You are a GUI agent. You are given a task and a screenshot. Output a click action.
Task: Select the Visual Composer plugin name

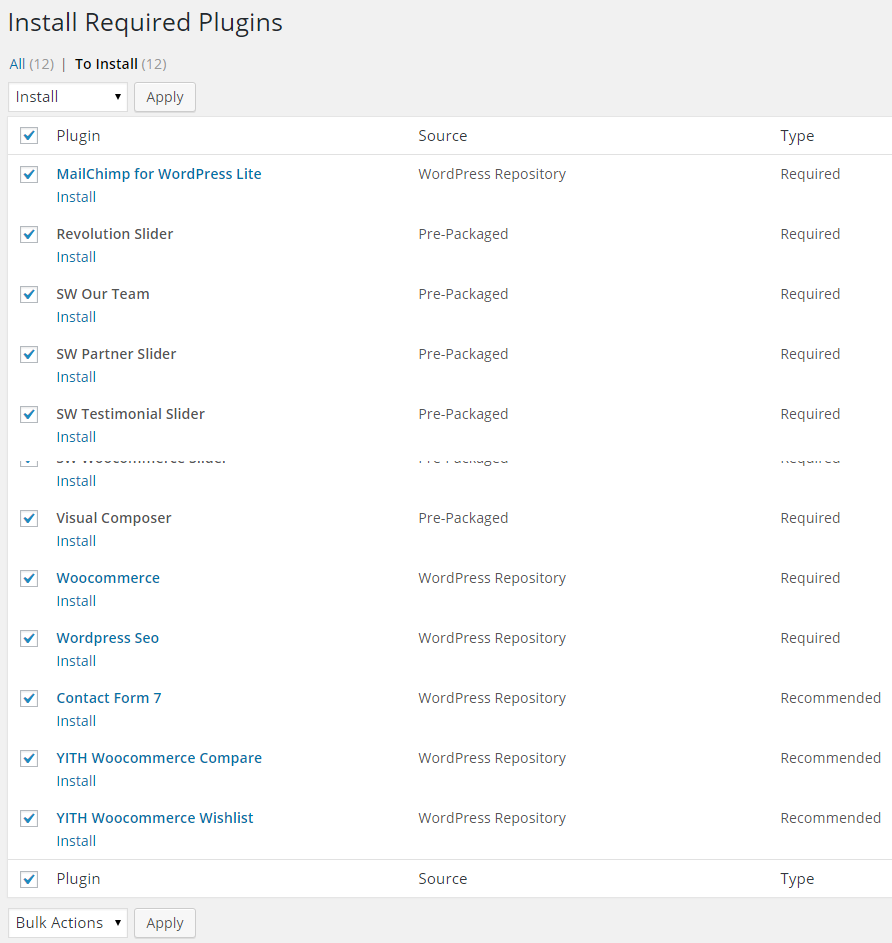pos(114,518)
